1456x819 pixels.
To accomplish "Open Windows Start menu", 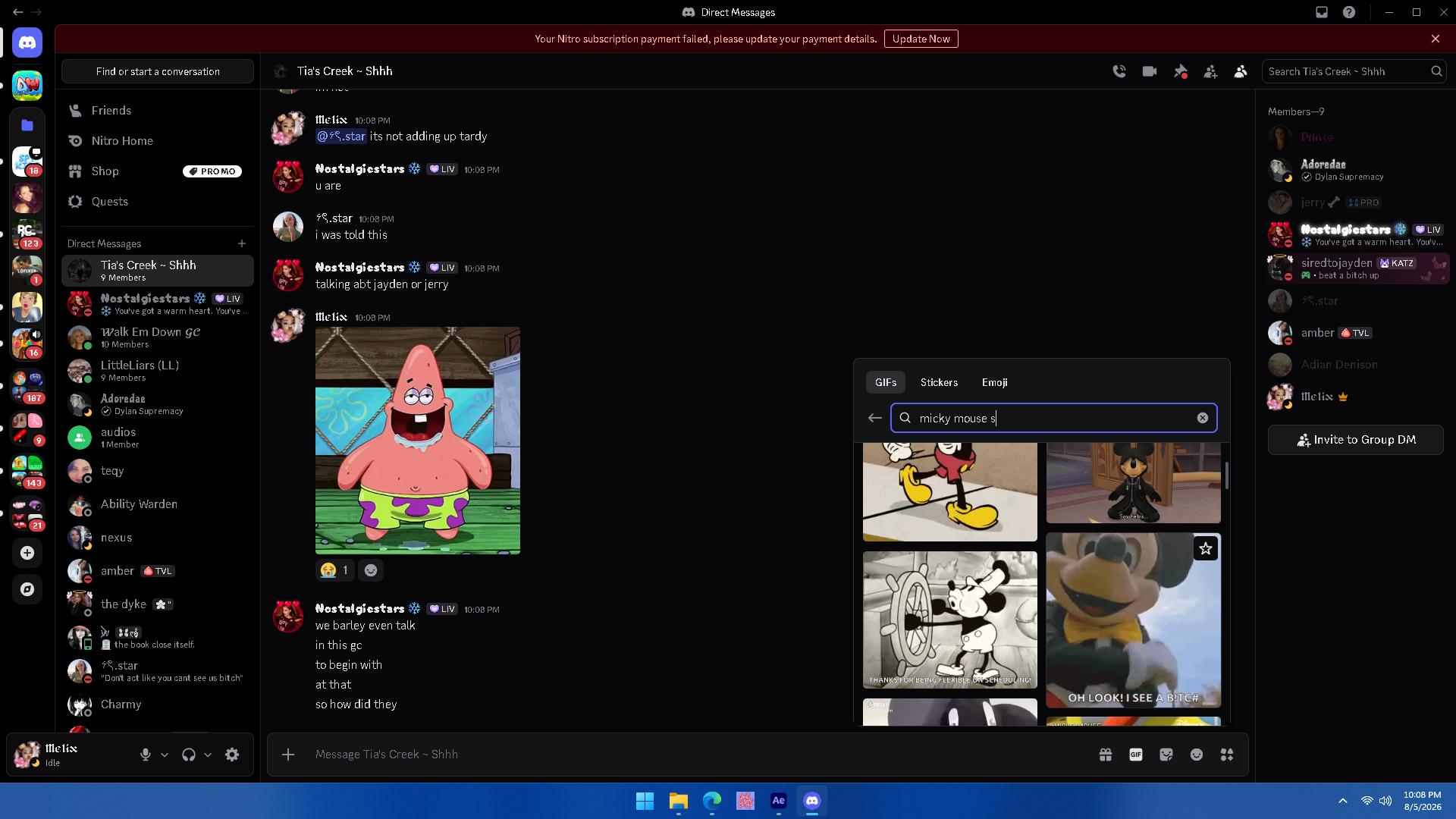I will [x=645, y=801].
